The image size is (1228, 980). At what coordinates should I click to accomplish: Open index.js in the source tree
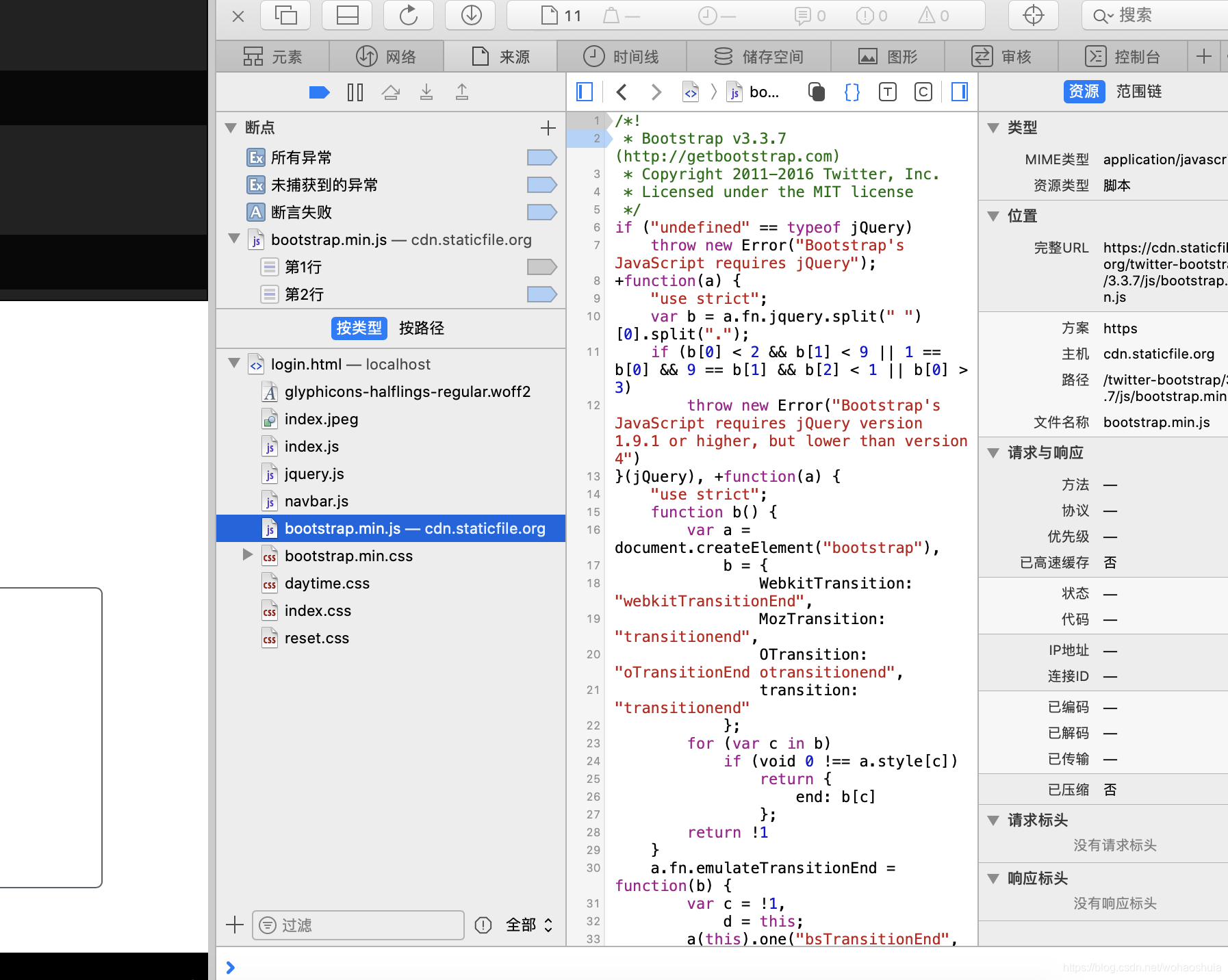[x=391, y=446]
